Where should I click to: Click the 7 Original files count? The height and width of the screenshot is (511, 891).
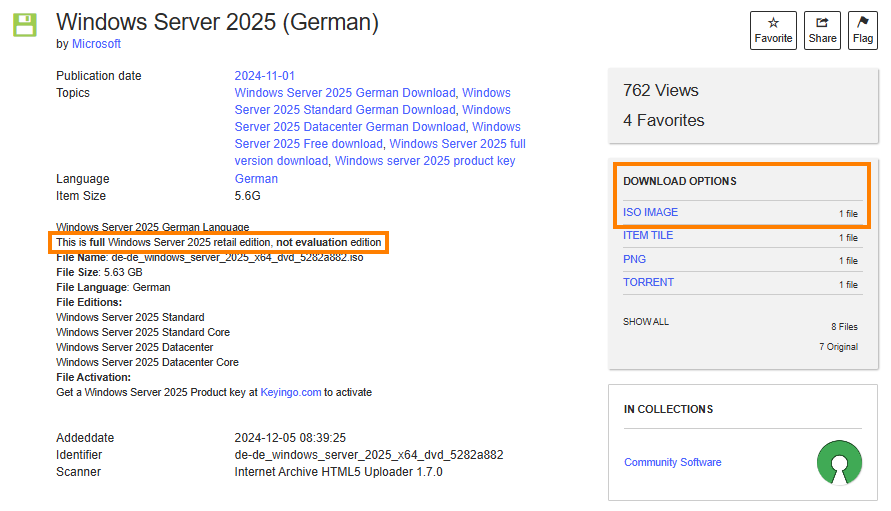coord(838,347)
